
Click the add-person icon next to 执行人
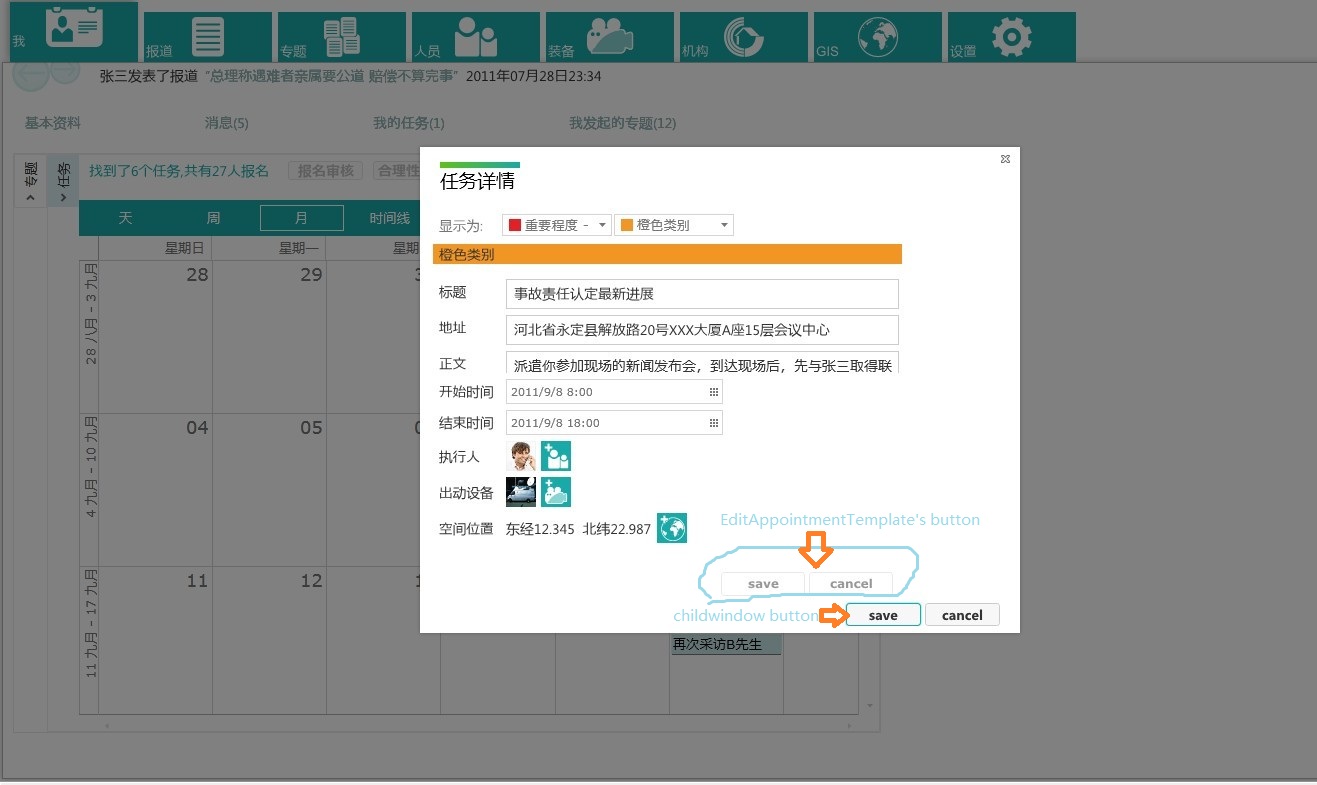point(556,456)
